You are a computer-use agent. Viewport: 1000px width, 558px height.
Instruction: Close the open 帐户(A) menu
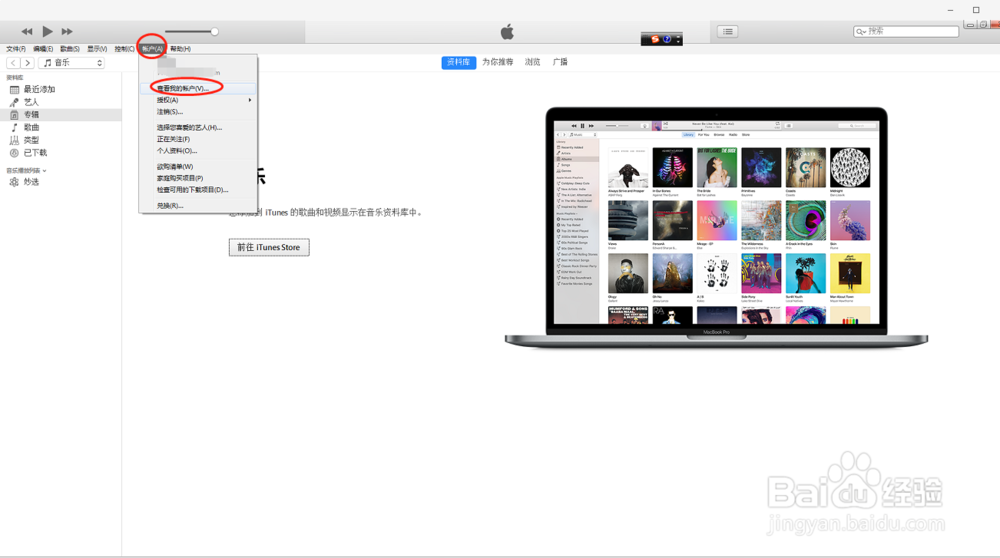[x=152, y=48]
